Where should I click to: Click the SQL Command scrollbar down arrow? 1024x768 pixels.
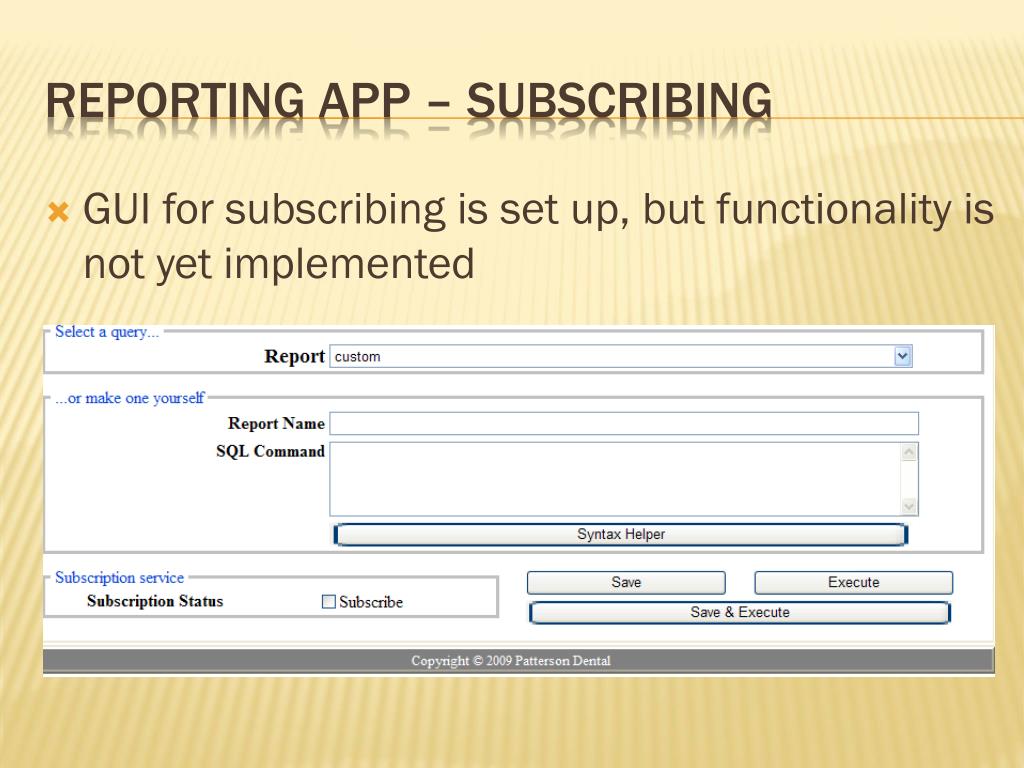click(908, 505)
